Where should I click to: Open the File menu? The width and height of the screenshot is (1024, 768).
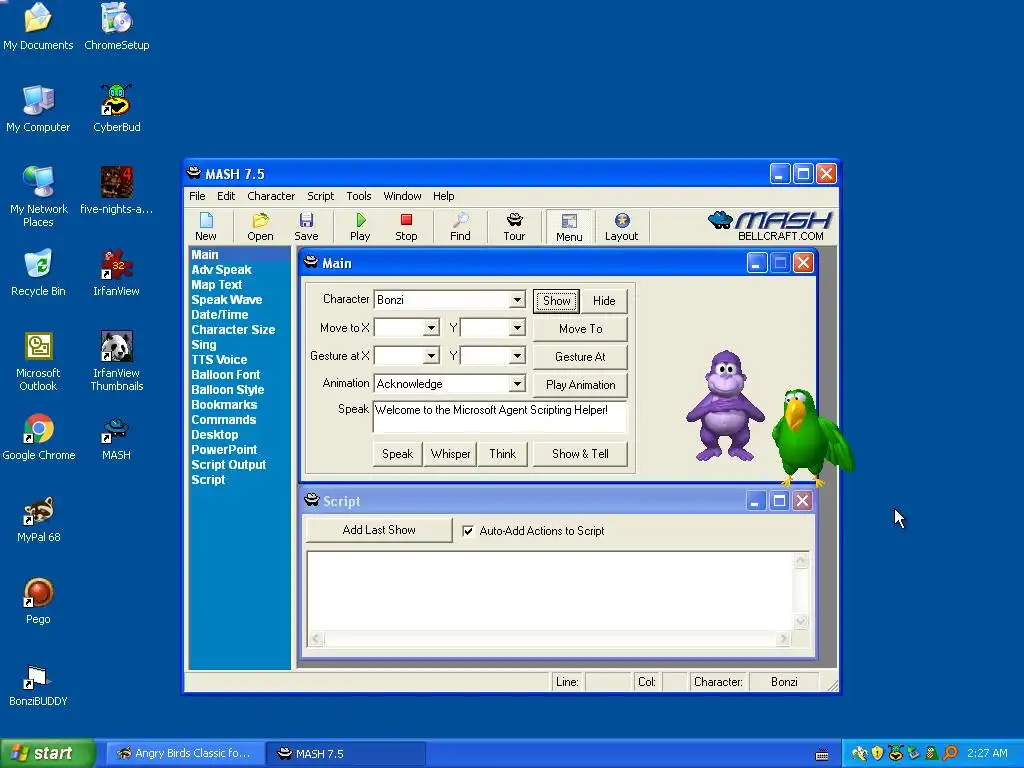[197, 196]
